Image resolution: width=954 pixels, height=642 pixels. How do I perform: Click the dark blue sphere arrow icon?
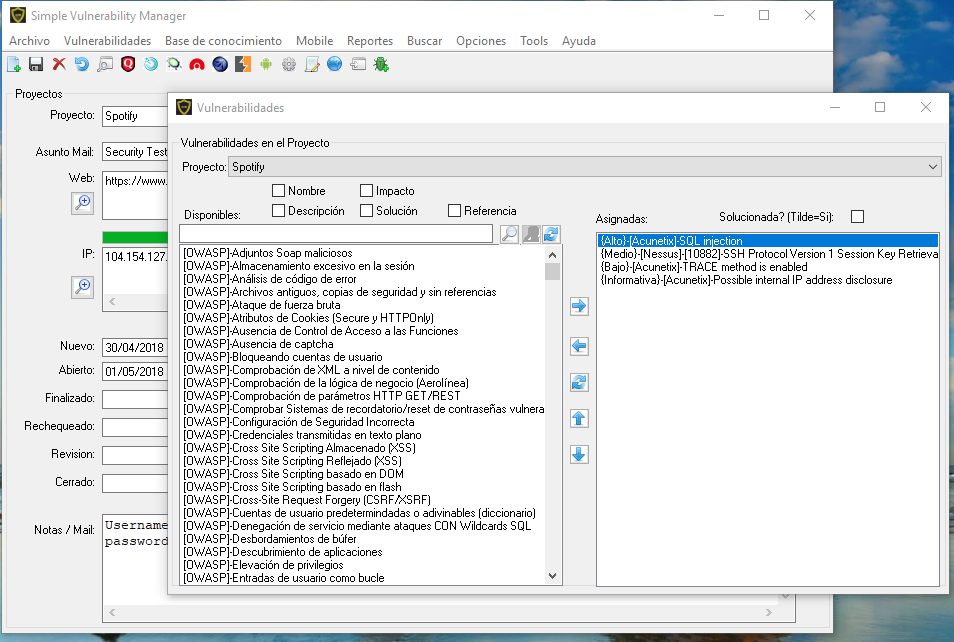220,64
